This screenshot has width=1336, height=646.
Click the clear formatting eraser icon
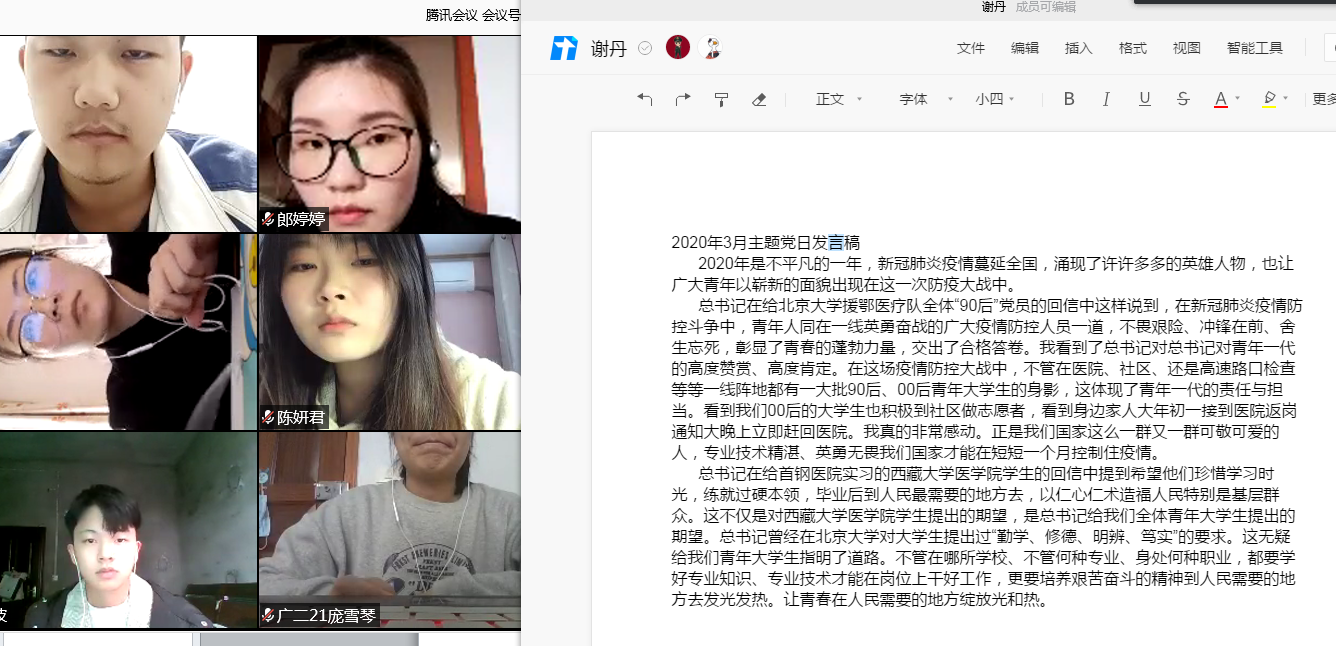[x=759, y=99]
